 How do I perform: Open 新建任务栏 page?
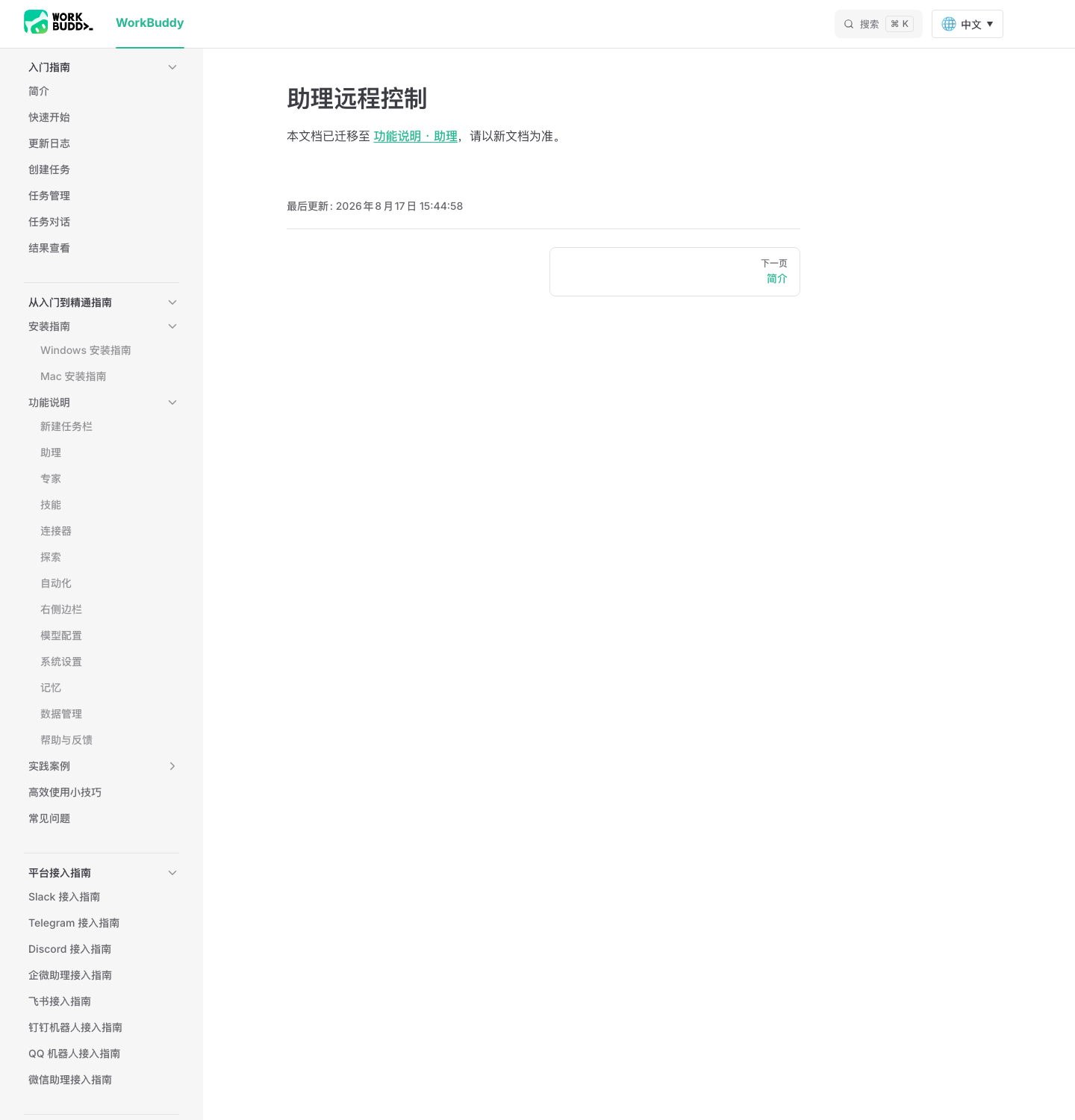66,426
